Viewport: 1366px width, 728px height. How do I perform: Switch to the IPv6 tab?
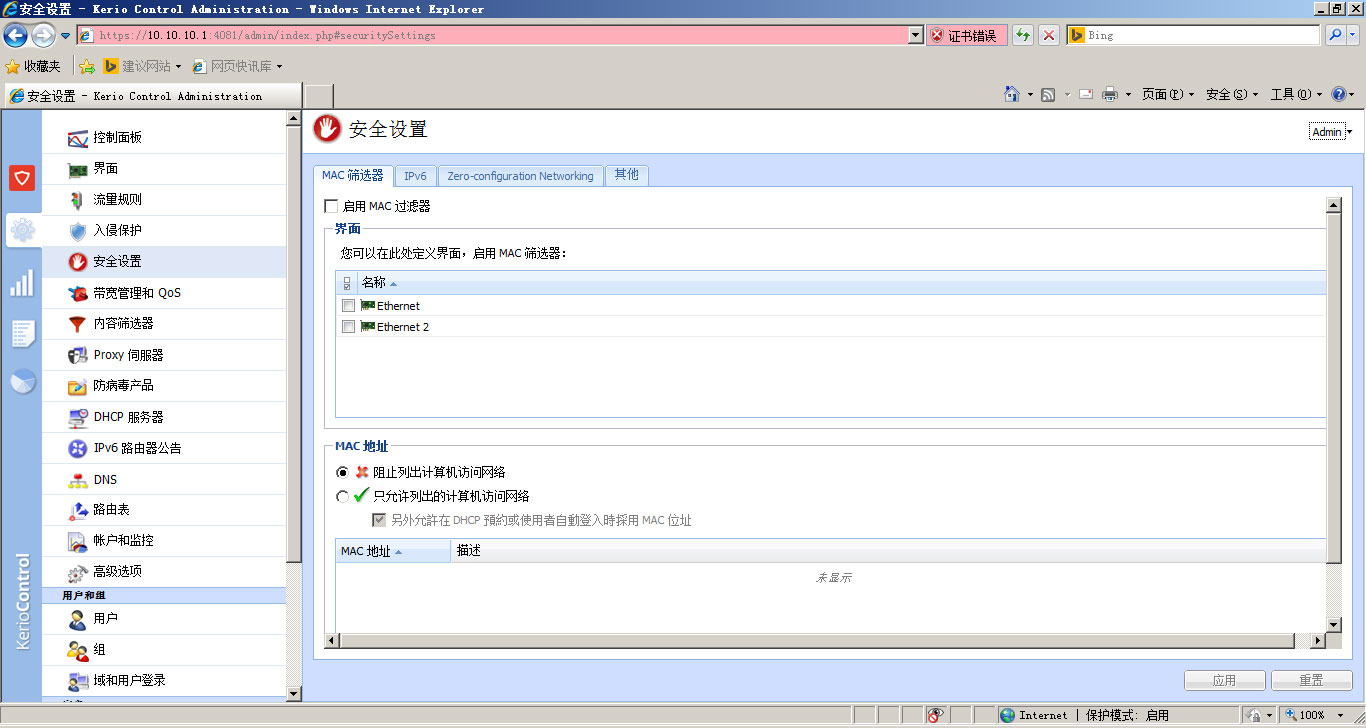[x=415, y=176]
